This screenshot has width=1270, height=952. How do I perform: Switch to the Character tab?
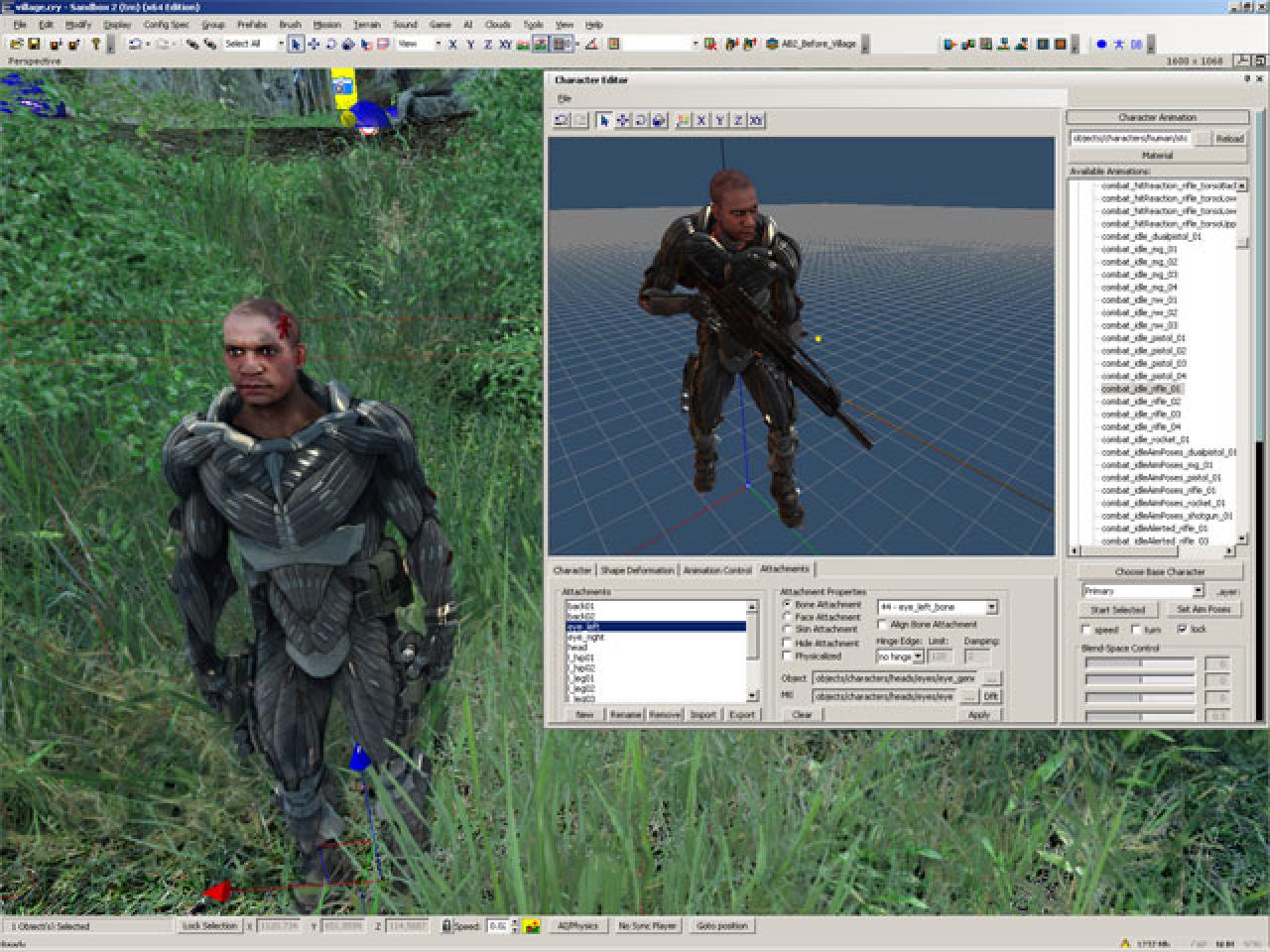click(572, 570)
